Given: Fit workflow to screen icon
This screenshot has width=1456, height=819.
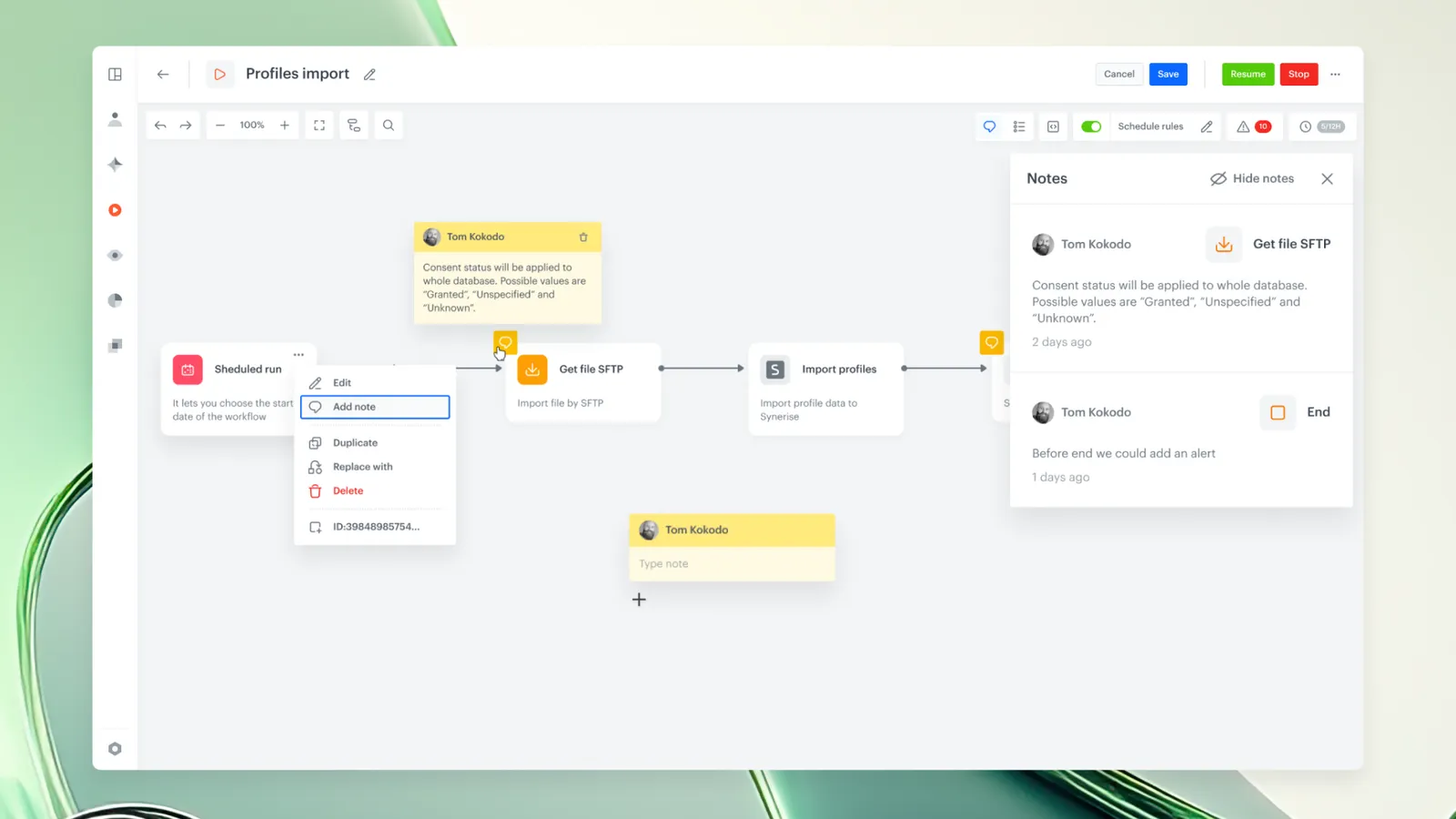Looking at the screenshot, I should 319,126.
